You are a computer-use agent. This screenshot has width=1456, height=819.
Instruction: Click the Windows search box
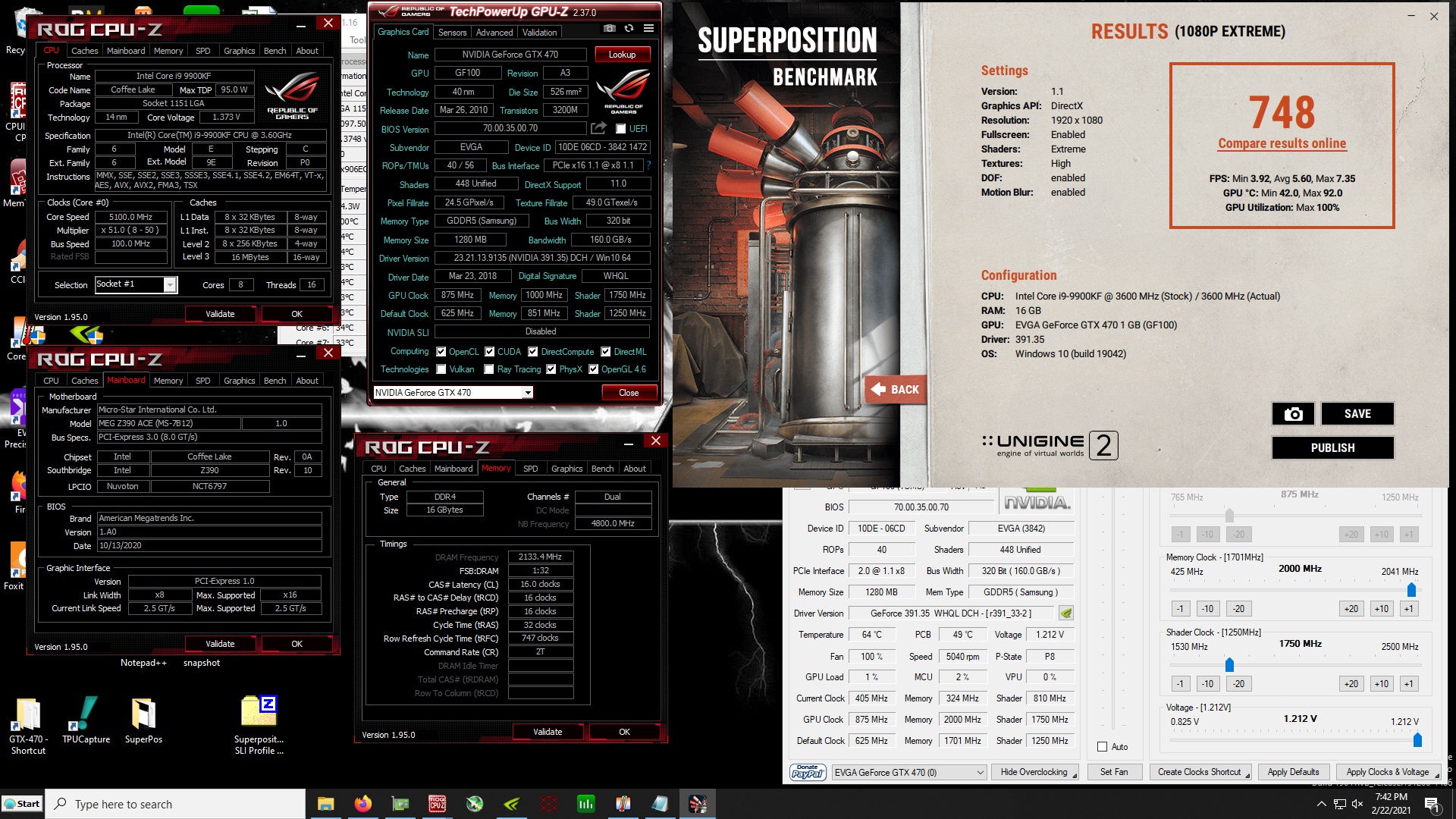(174, 804)
